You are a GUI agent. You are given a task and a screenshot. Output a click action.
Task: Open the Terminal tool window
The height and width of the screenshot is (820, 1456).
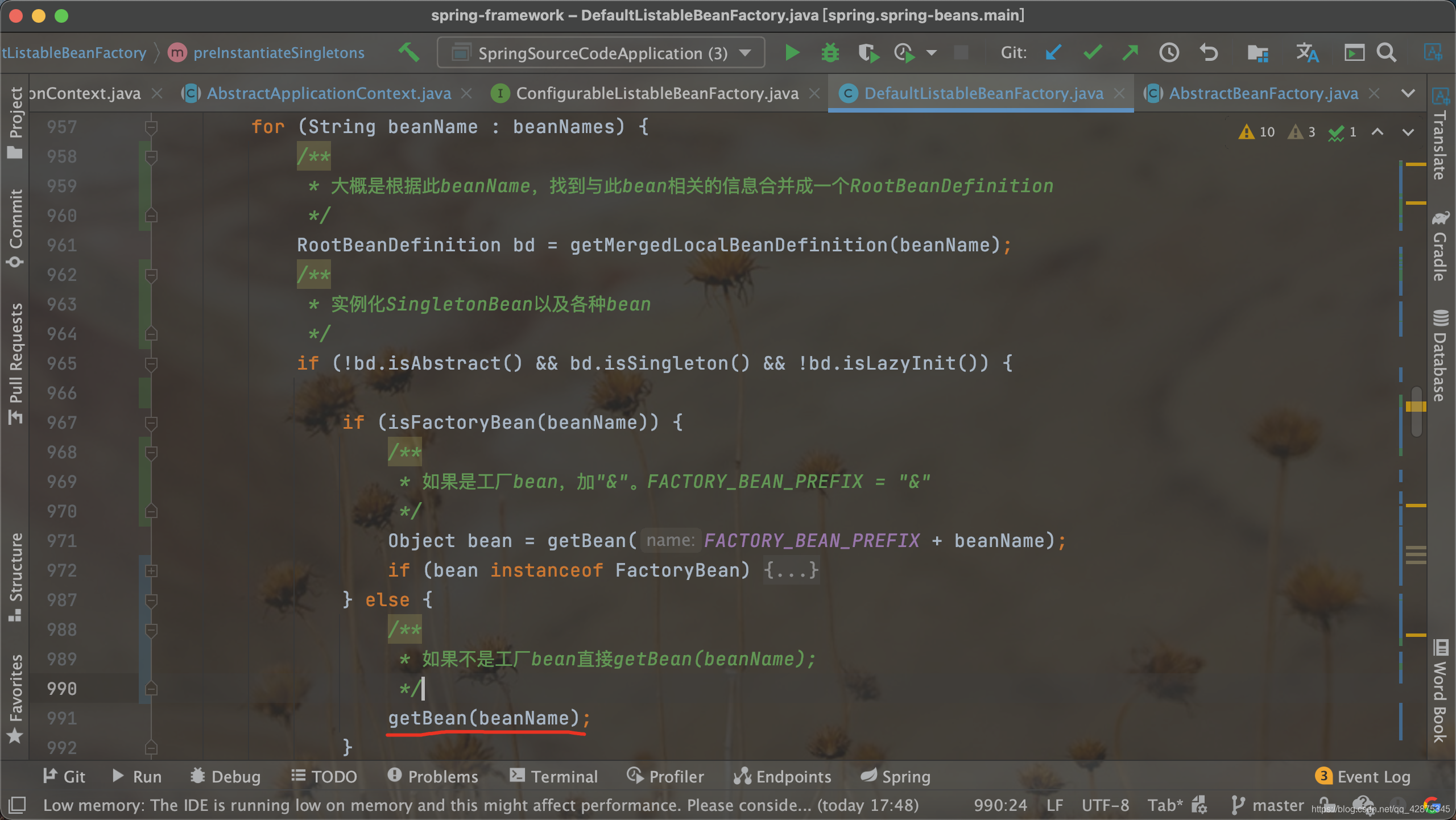pyautogui.click(x=553, y=776)
